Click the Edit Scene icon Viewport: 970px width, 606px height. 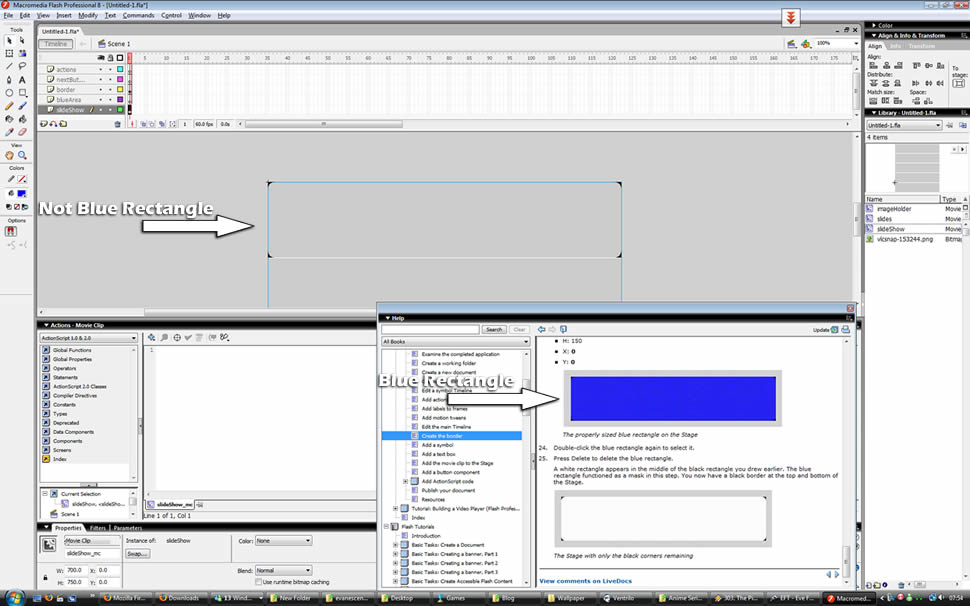(x=791, y=44)
